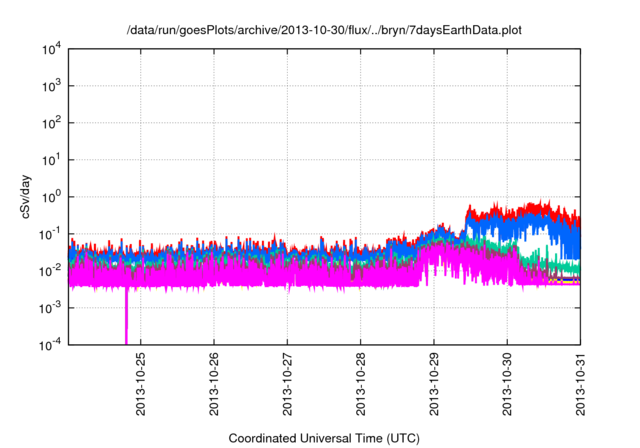Viewport: 640px width, 448px height.
Task: Click the 2013-10-27 date label
Action: click(287, 384)
